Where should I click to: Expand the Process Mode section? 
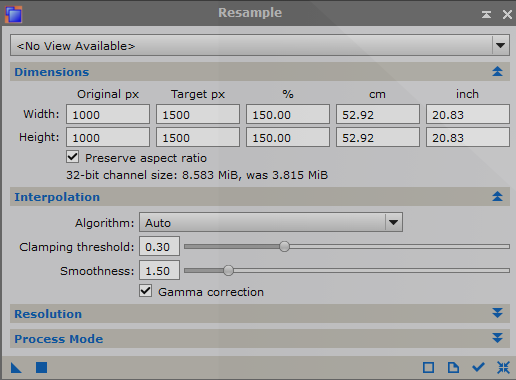pyautogui.click(x=497, y=338)
